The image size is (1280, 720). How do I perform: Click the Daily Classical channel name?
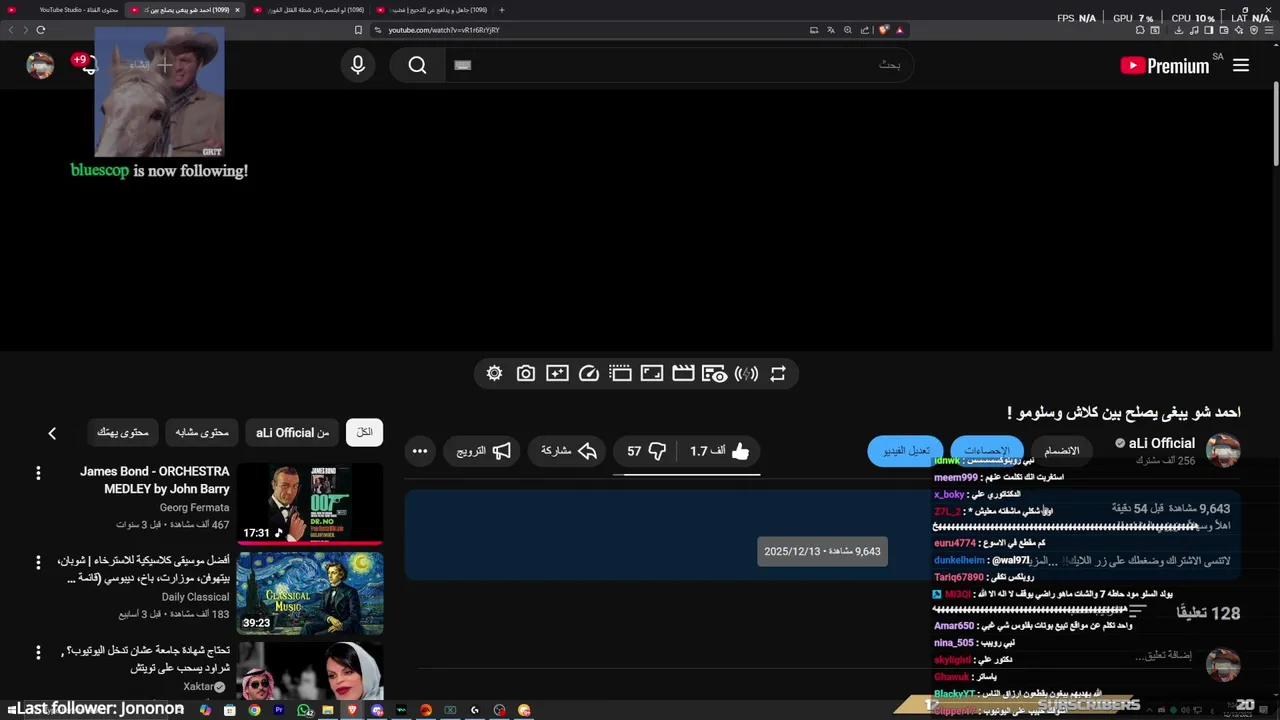point(195,597)
